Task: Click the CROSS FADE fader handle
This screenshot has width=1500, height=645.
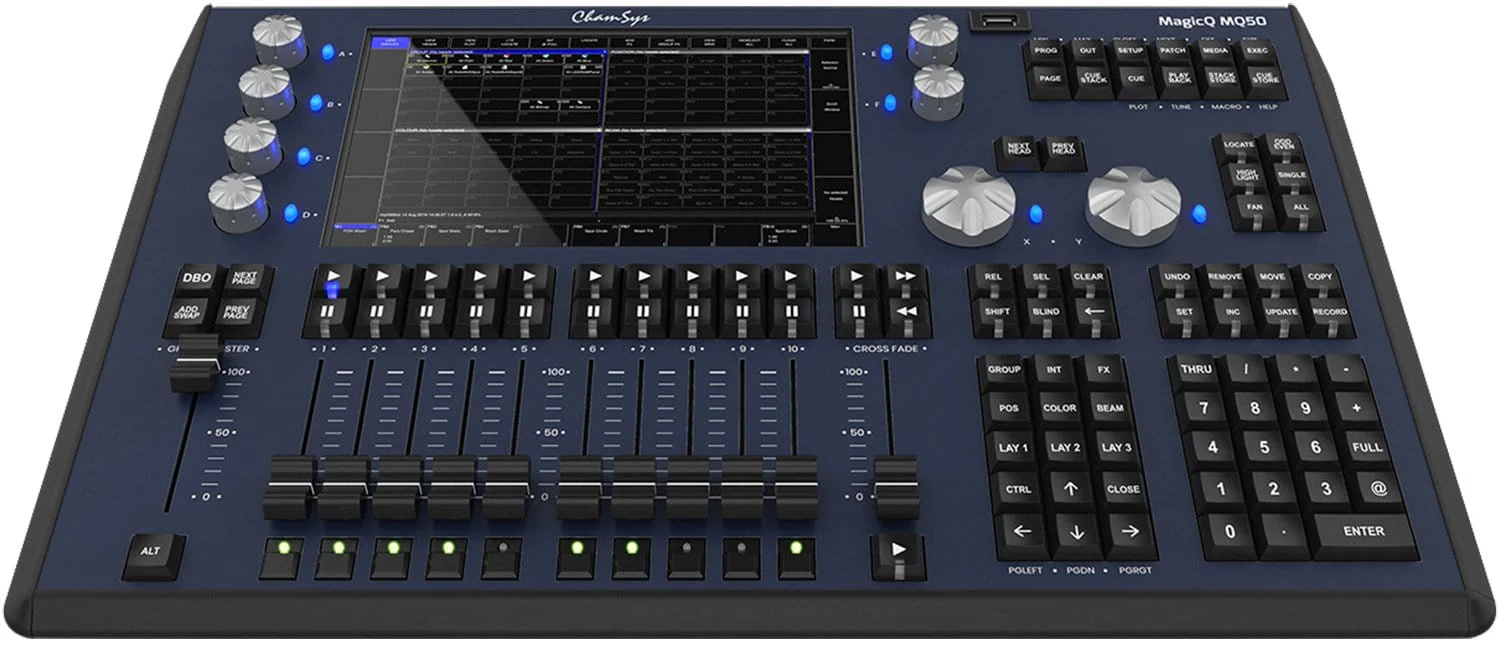Action: [896, 487]
